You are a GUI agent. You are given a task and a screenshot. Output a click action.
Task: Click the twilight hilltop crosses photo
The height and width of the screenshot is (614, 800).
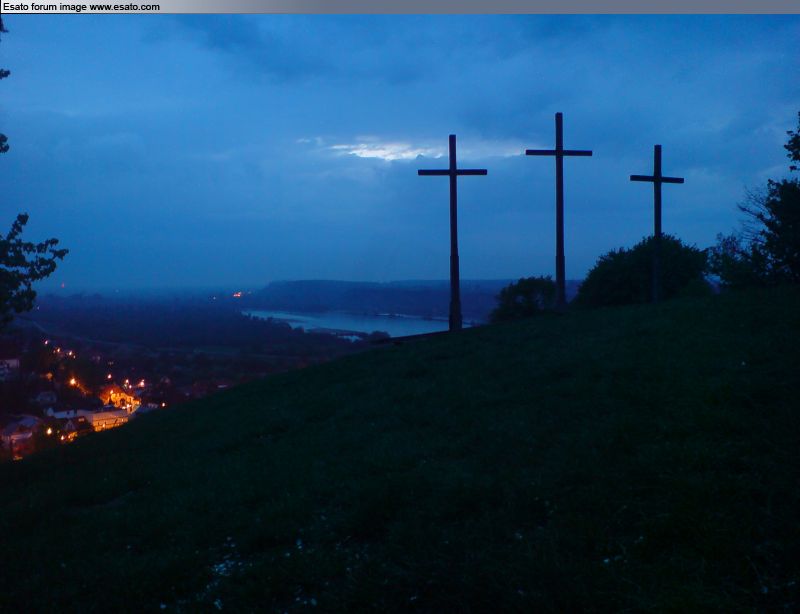tap(400, 314)
